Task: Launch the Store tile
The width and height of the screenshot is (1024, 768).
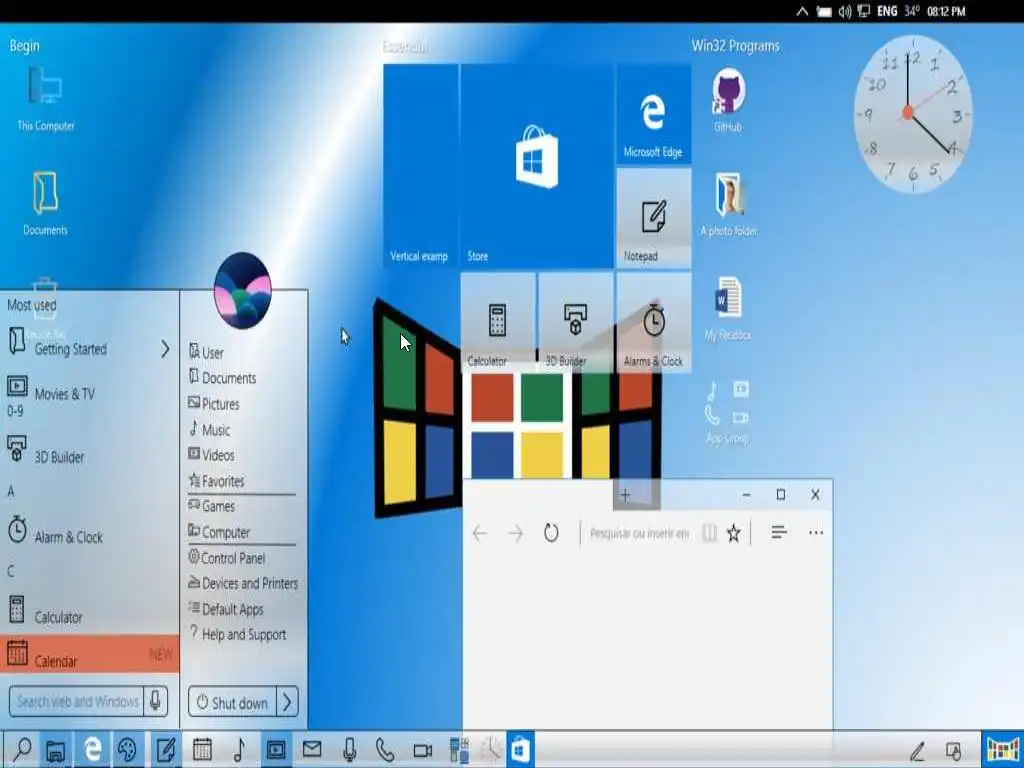Action: [537, 166]
